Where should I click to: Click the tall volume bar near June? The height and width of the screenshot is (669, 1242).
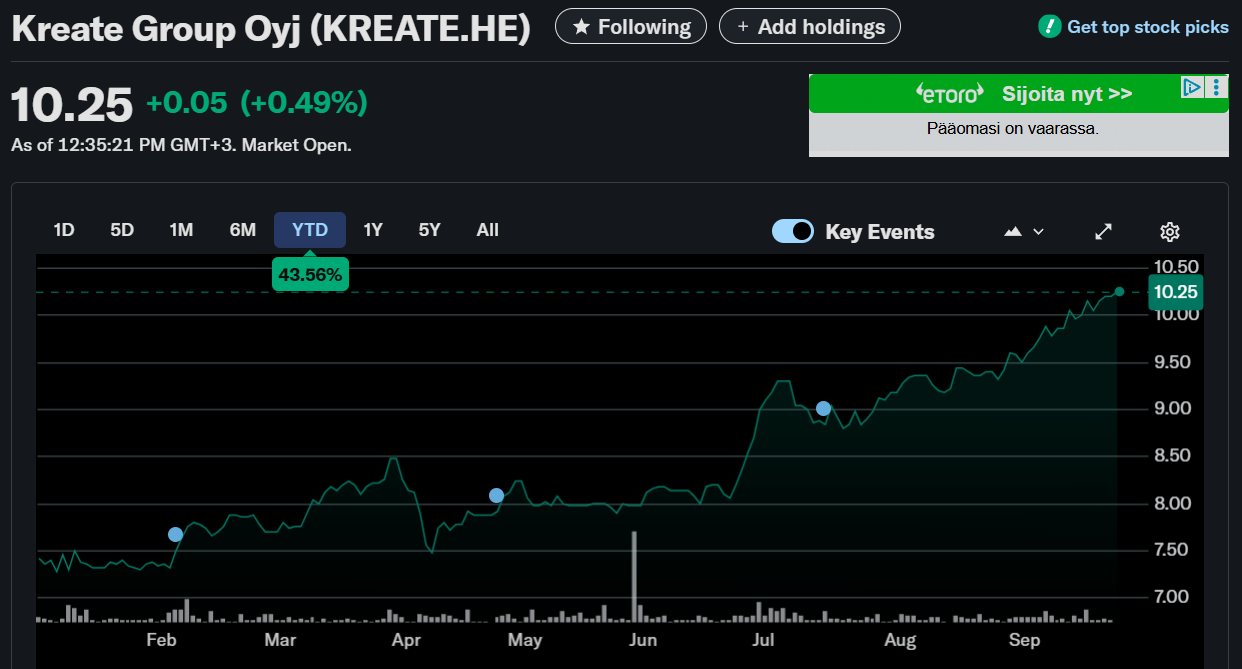634,576
